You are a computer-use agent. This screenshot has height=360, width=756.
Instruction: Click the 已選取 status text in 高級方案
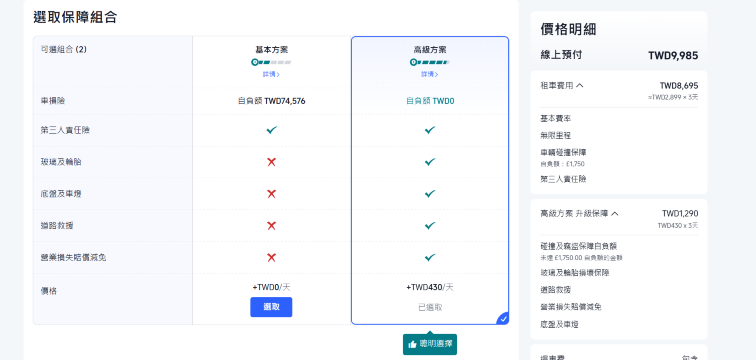pos(430,307)
